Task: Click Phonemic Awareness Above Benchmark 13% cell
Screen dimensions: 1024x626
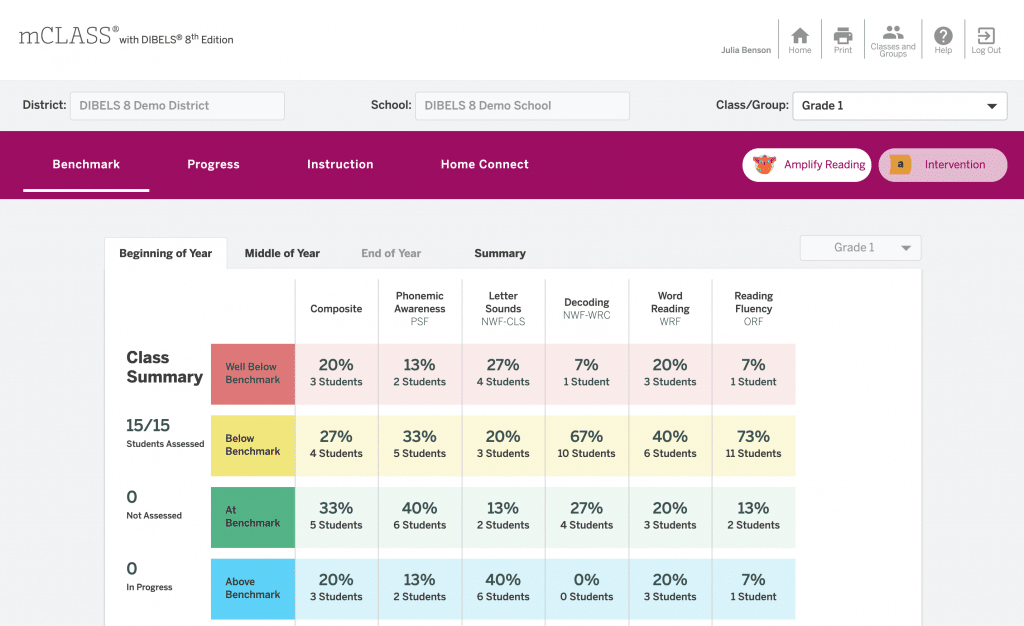Action: click(x=420, y=589)
